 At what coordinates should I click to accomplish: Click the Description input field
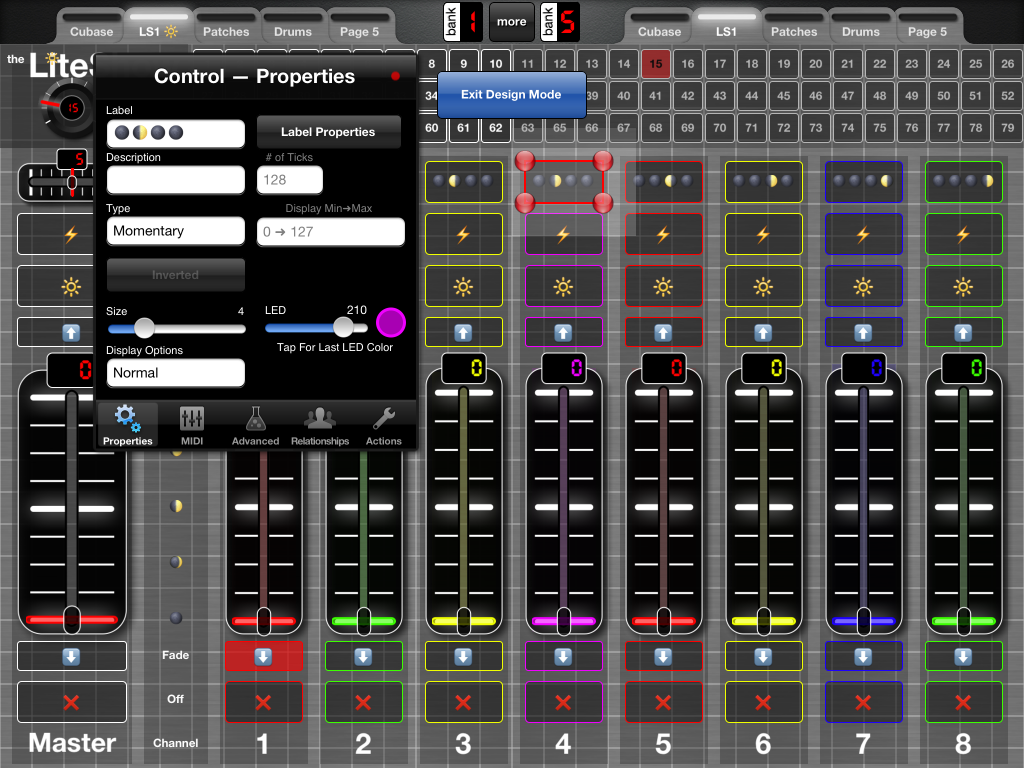[x=176, y=180]
